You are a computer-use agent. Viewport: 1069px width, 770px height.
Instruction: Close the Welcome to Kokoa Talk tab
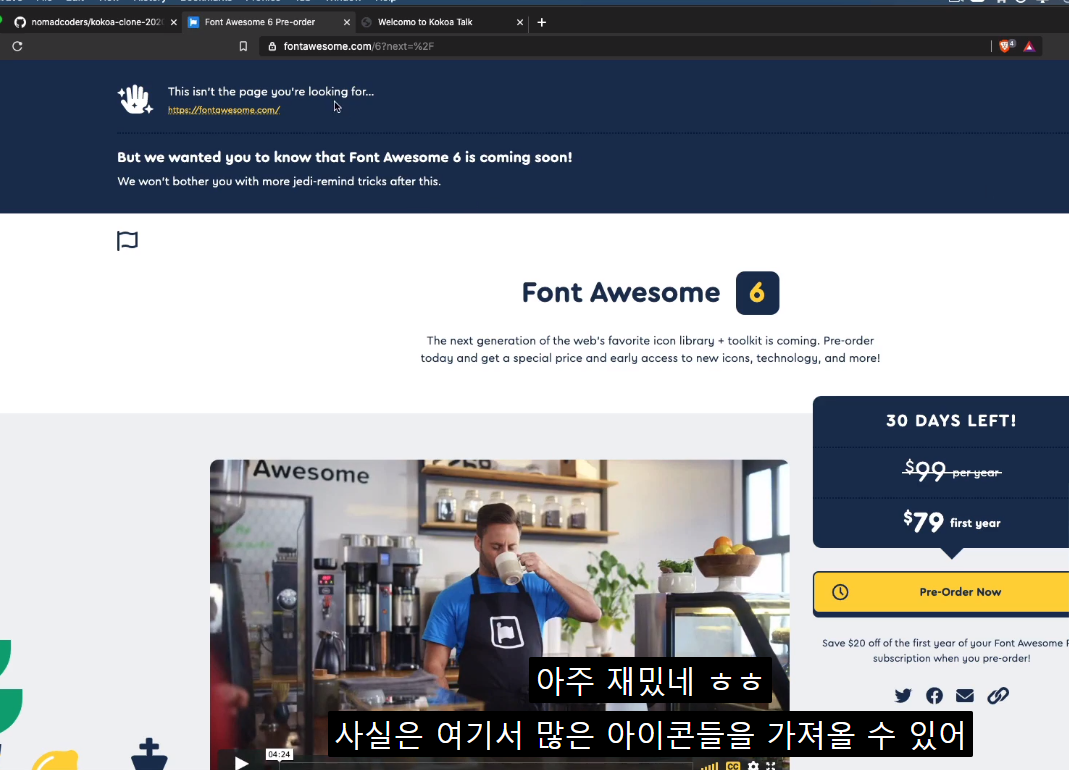click(x=520, y=23)
